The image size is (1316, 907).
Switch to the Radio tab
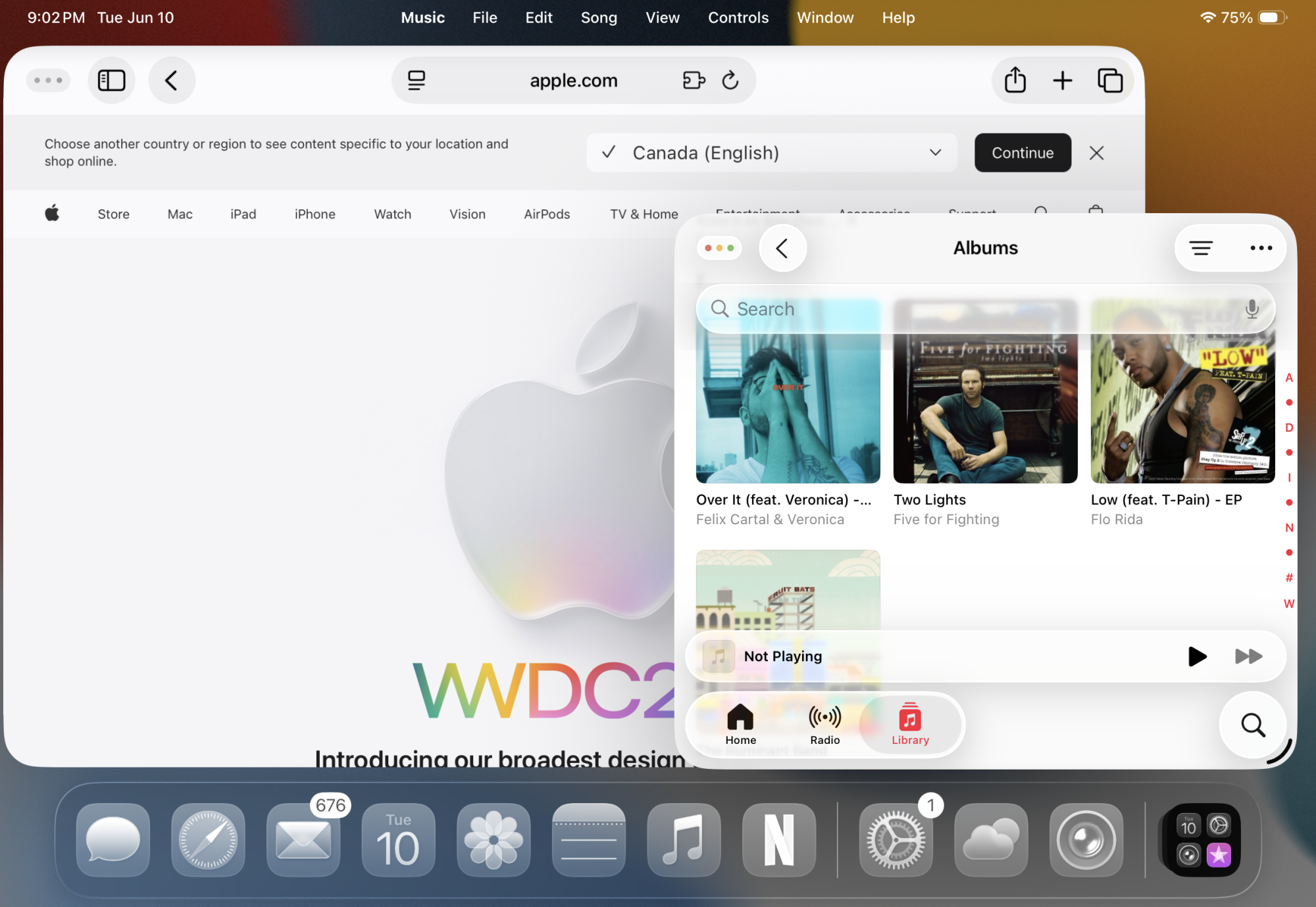pos(824,724)
